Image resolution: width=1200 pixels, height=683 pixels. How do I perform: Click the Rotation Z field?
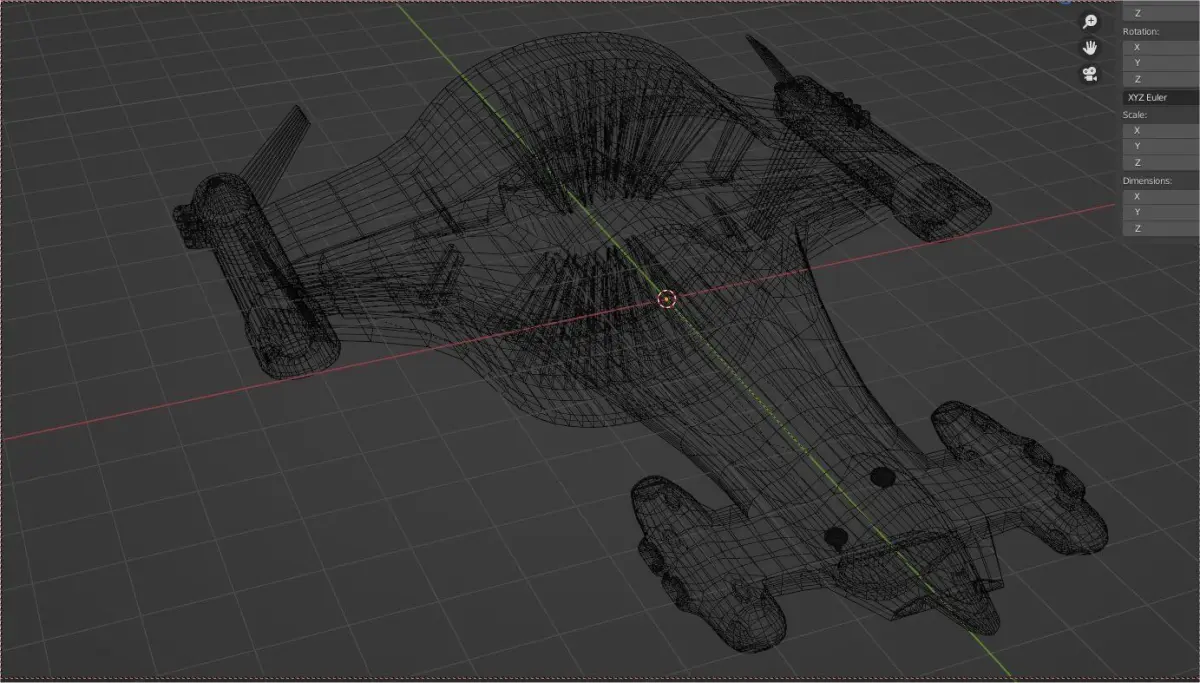[x=1160, y=79]
